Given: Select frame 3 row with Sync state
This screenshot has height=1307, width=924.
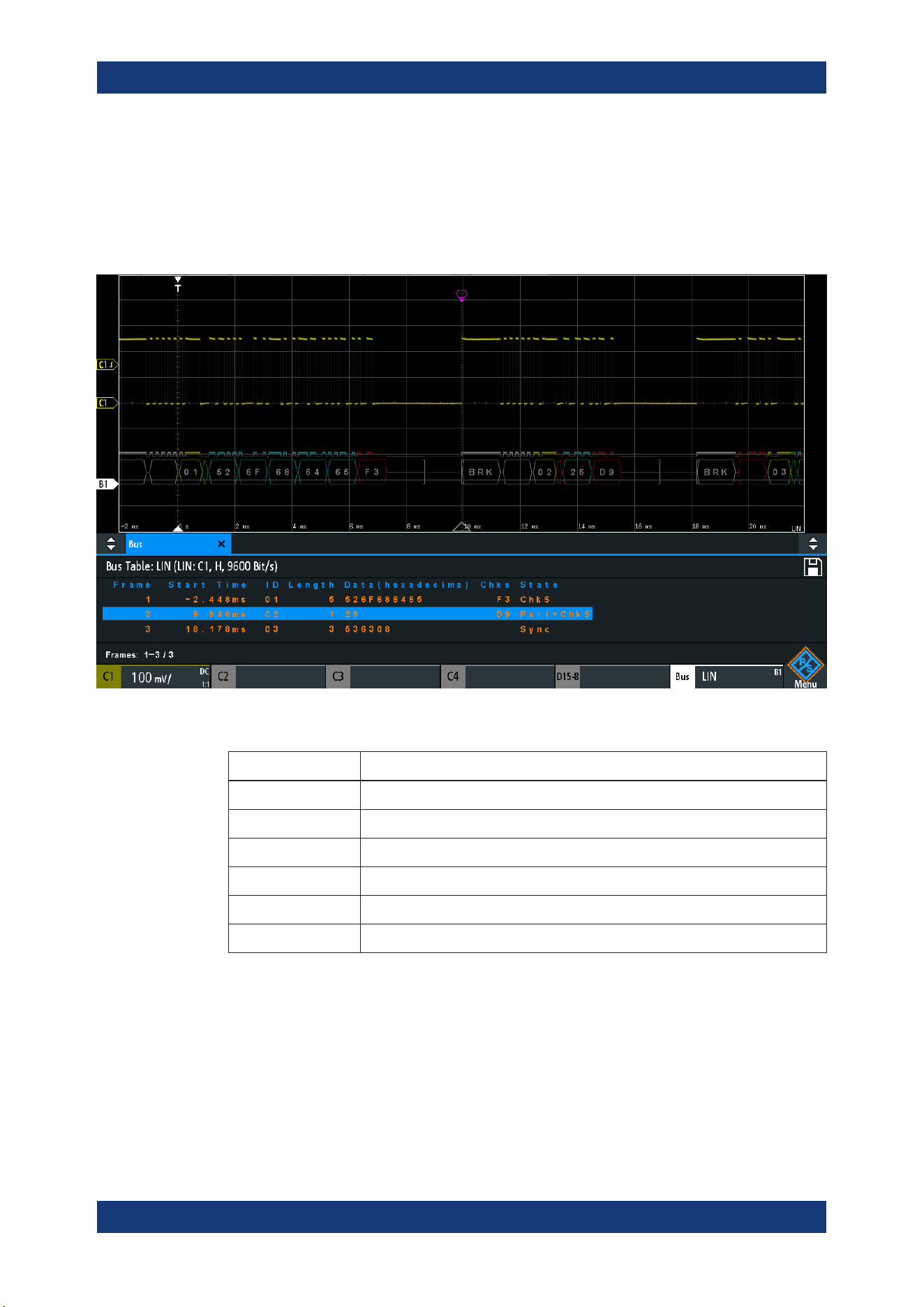Looking at the screenshot, I should pos(348,630).
